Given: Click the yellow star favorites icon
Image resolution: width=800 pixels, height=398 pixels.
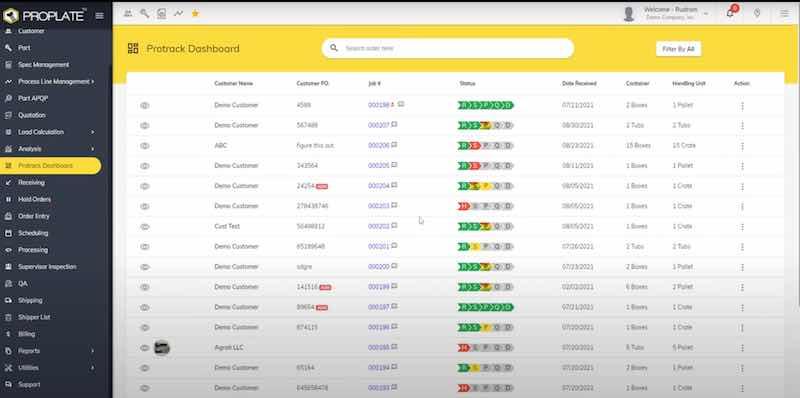Looking at the screenshot, I should pyautogui.click(x=195, y=14).
